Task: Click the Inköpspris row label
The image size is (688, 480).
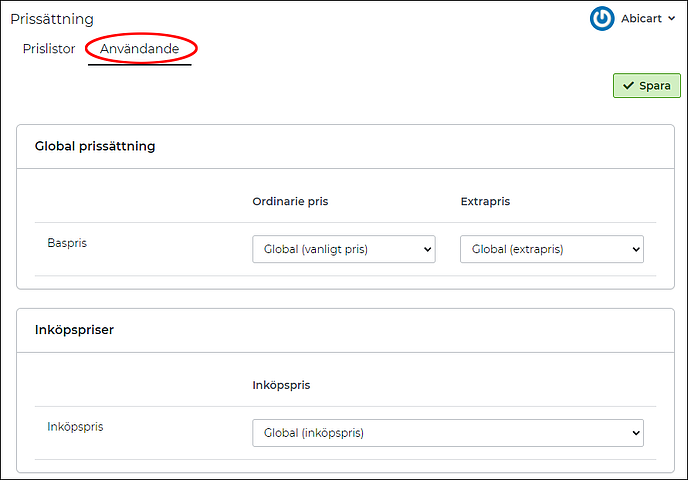Action: coord(75,426)
